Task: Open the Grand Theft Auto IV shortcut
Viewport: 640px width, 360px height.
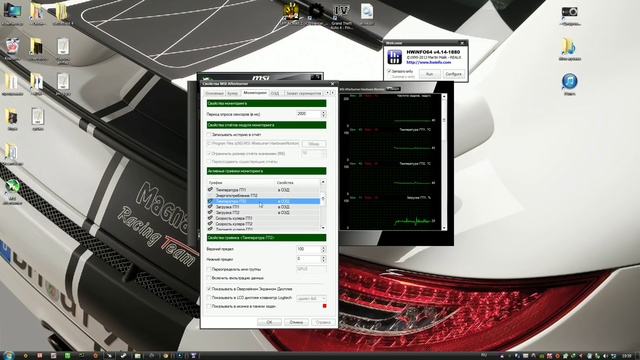Action: [341, 16]
